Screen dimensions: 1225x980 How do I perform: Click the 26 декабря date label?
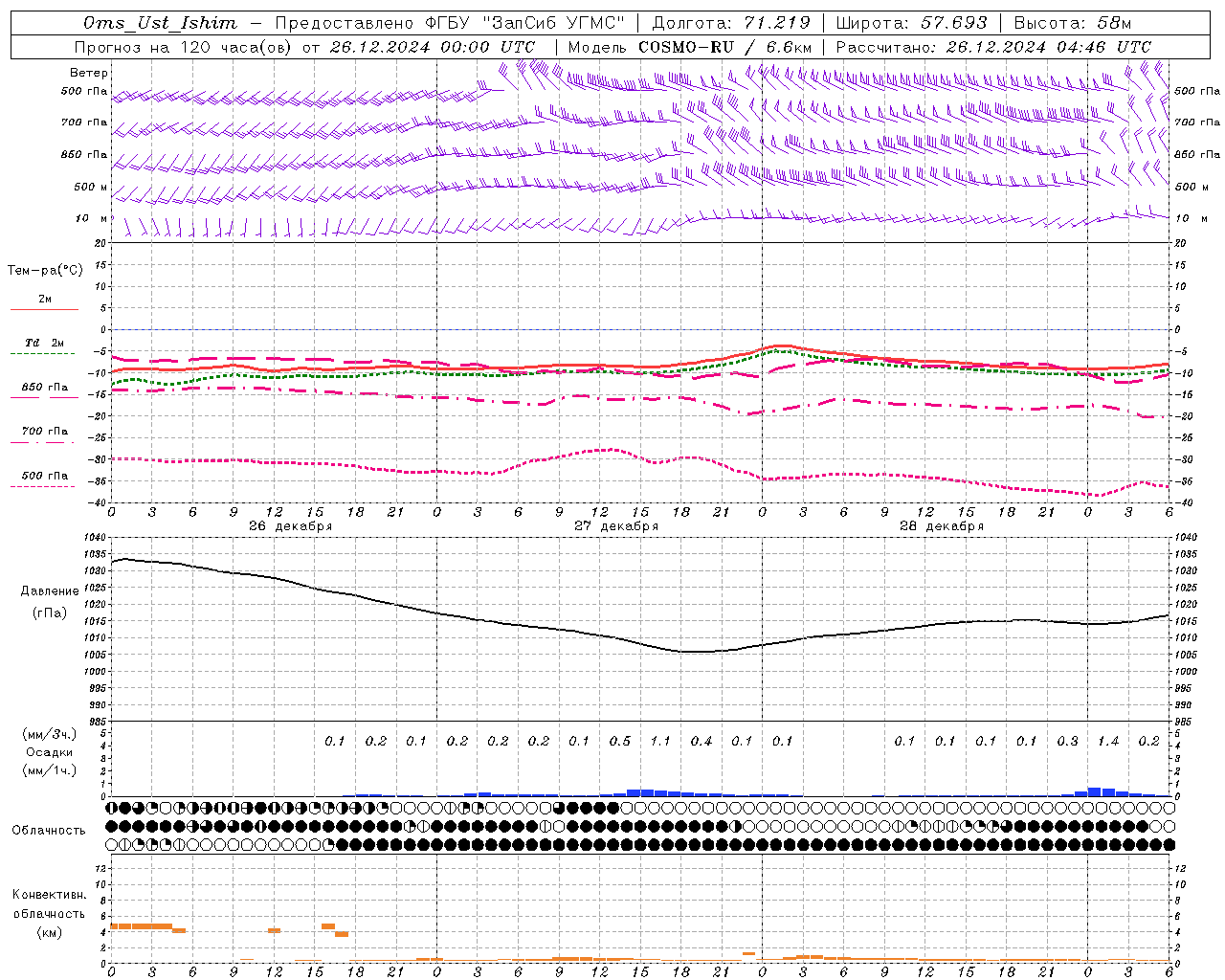291,526
